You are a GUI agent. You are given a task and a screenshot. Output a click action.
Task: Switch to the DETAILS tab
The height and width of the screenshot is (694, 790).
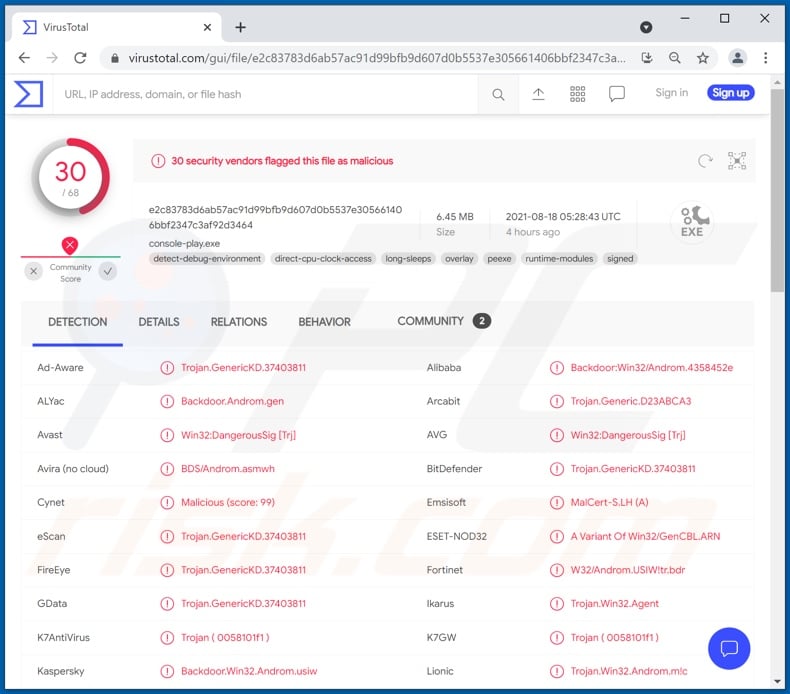coord(159,322)
